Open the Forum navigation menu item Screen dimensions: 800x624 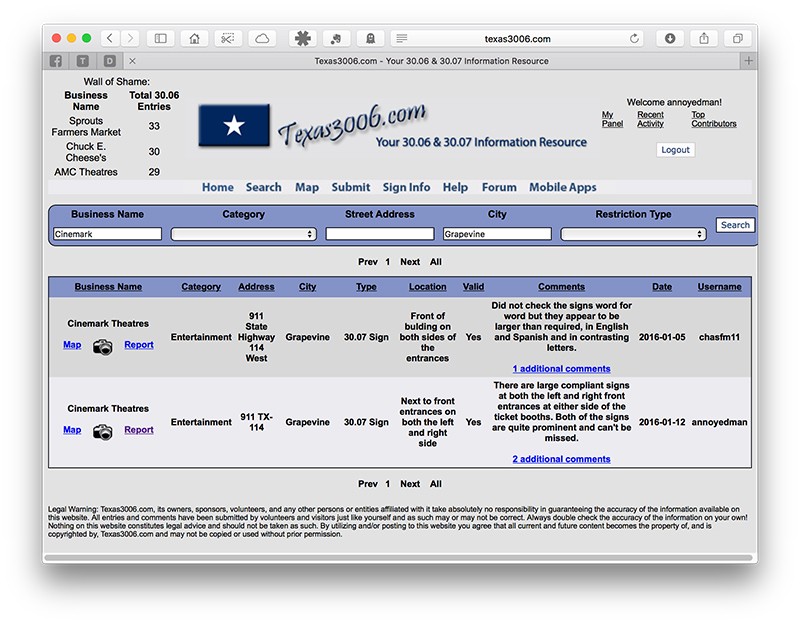click(499, 187)
